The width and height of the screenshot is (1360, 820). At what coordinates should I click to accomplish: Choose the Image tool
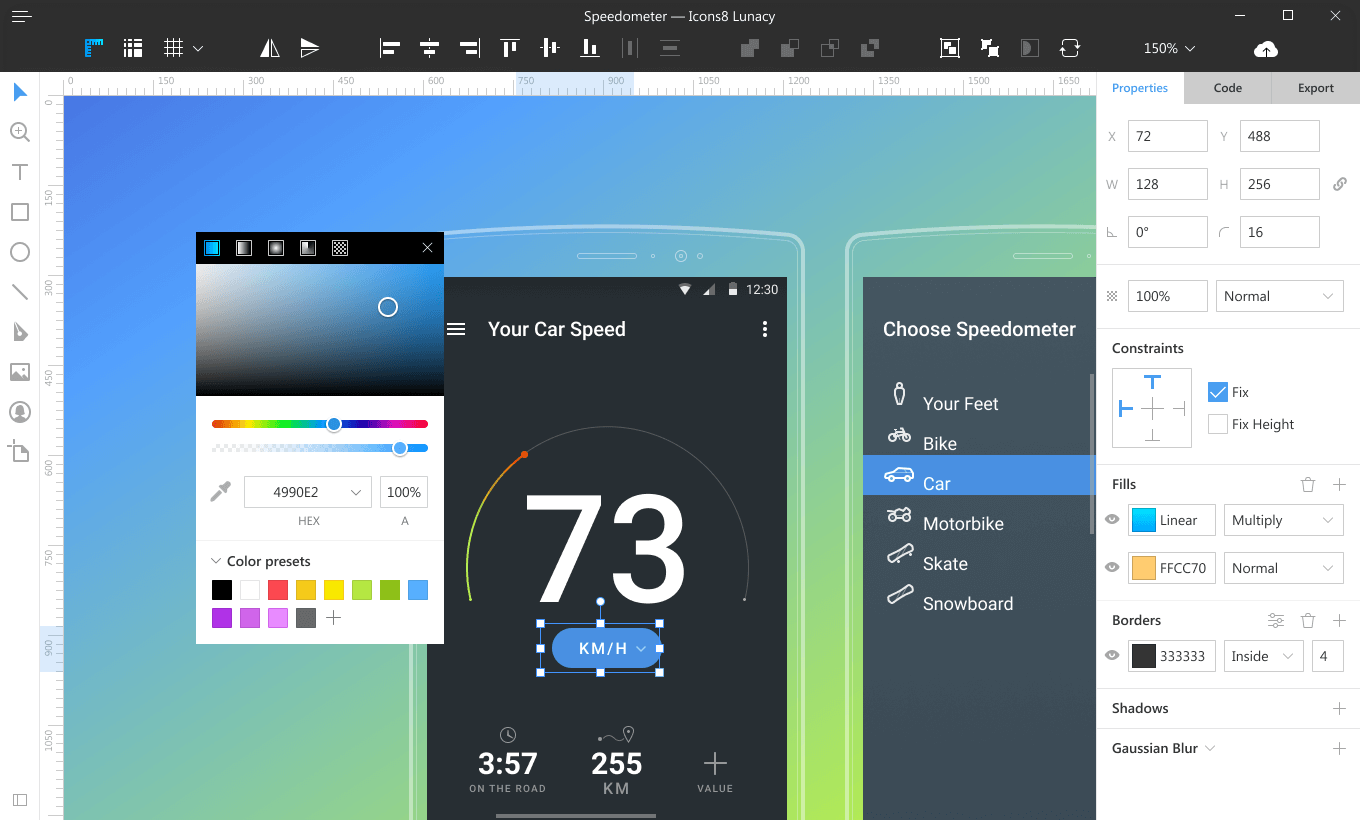click(x=19, y=372)
